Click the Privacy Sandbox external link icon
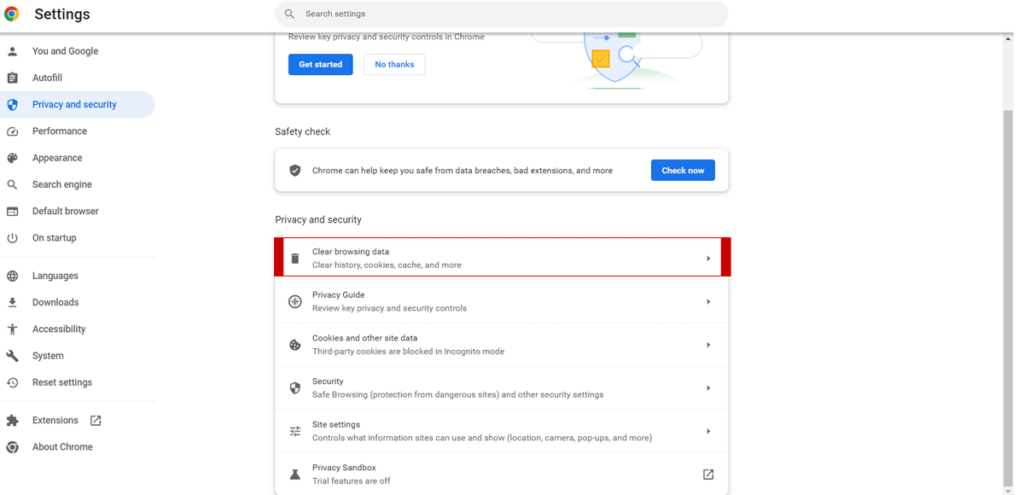This screenshot has width=1024, height=495. coord(708,474)
